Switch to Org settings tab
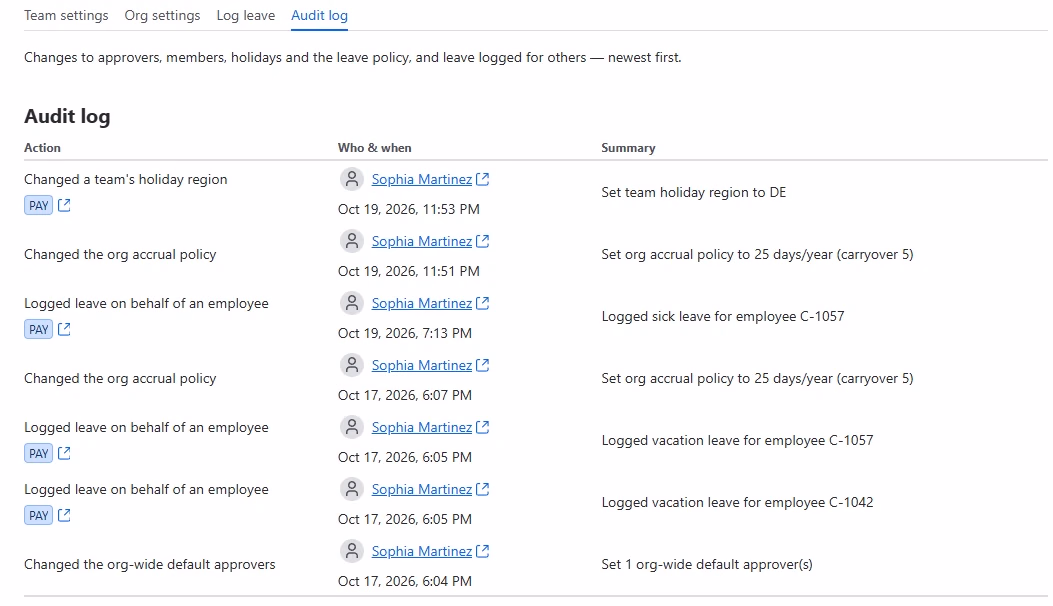The height and width of the screenshot is (606, 1053). click(x=162, y=15)
